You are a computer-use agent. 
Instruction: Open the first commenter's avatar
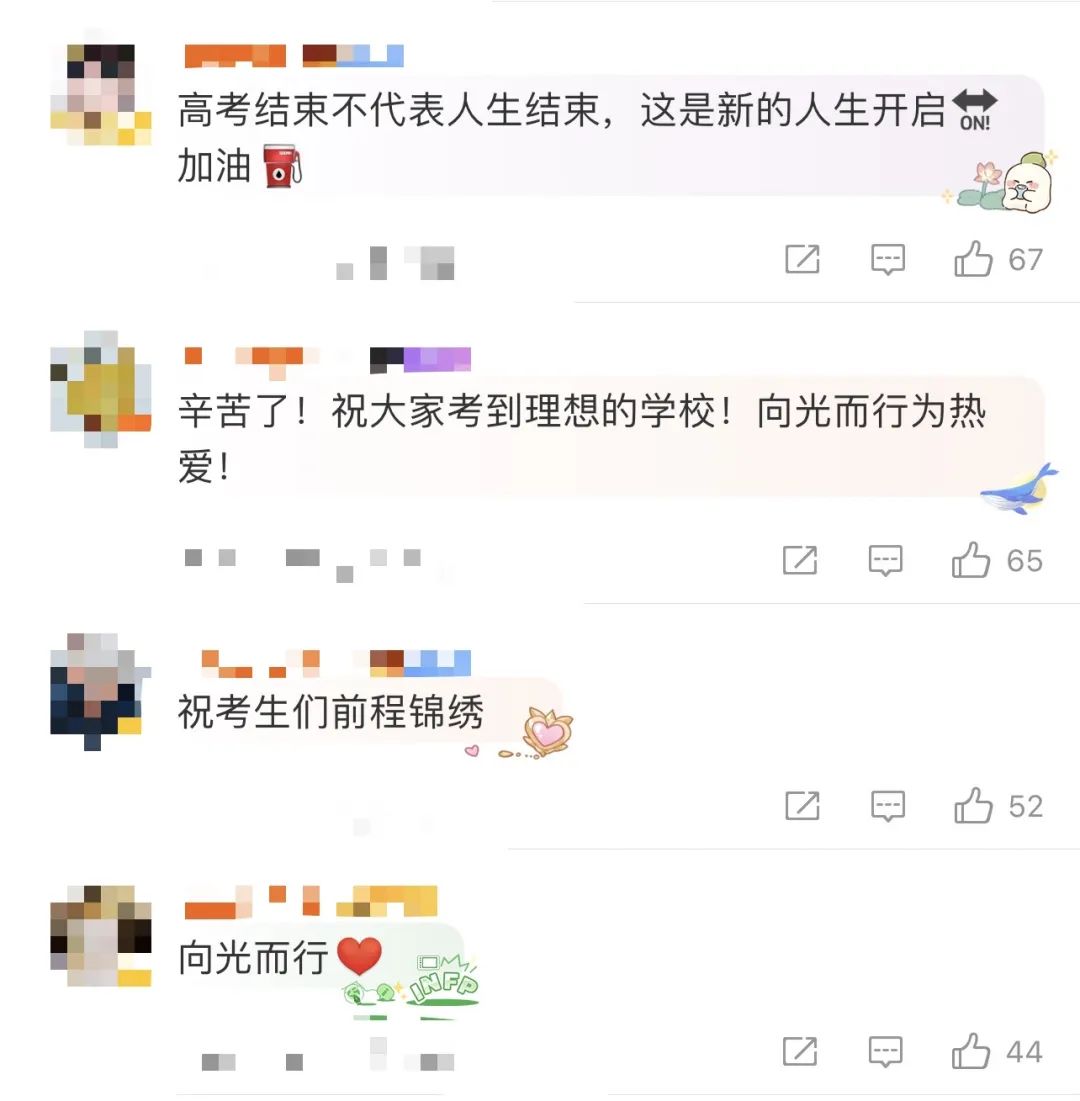click(101, 95)
